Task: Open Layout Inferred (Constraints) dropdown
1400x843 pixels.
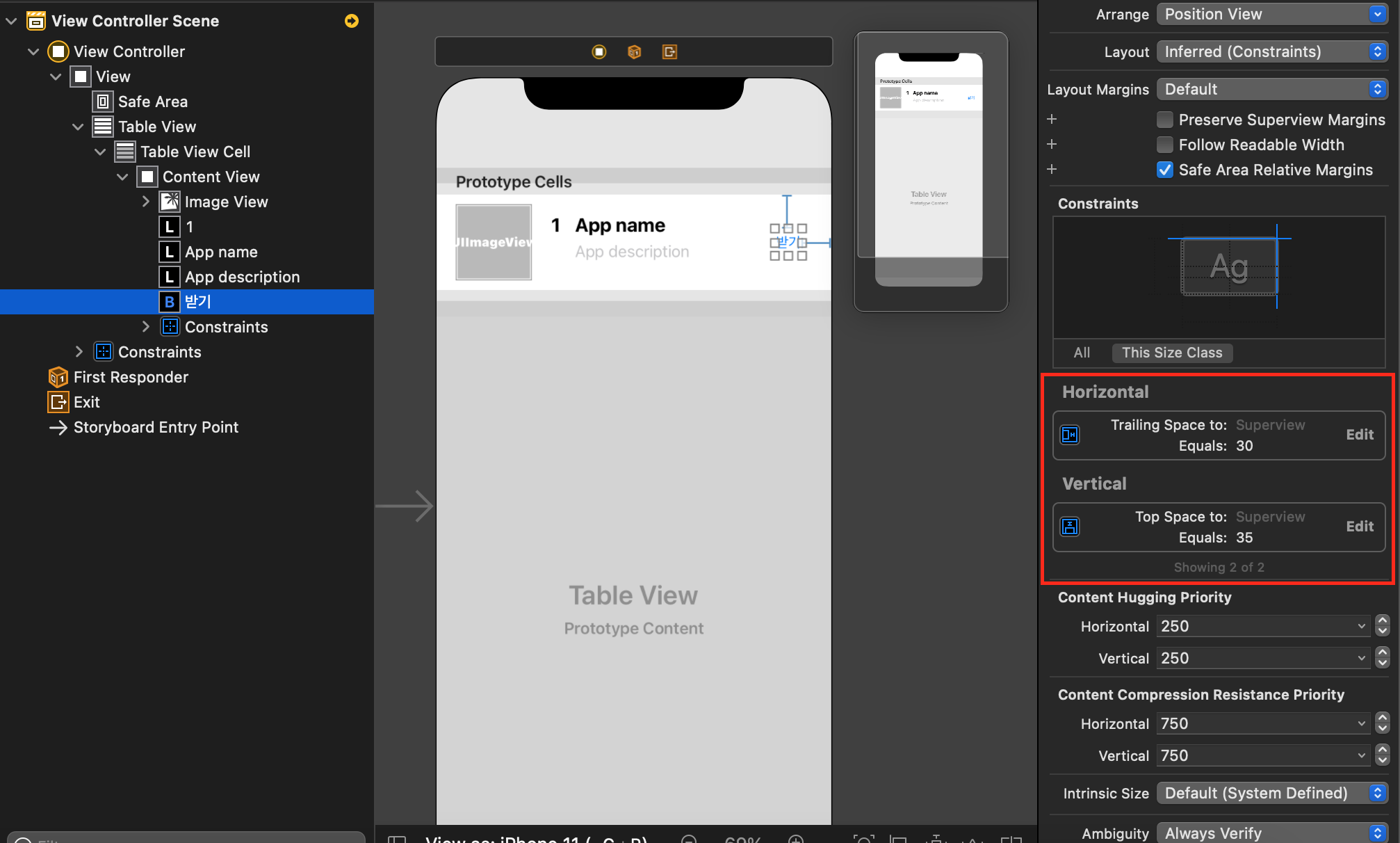Action: pos(1272,51)
